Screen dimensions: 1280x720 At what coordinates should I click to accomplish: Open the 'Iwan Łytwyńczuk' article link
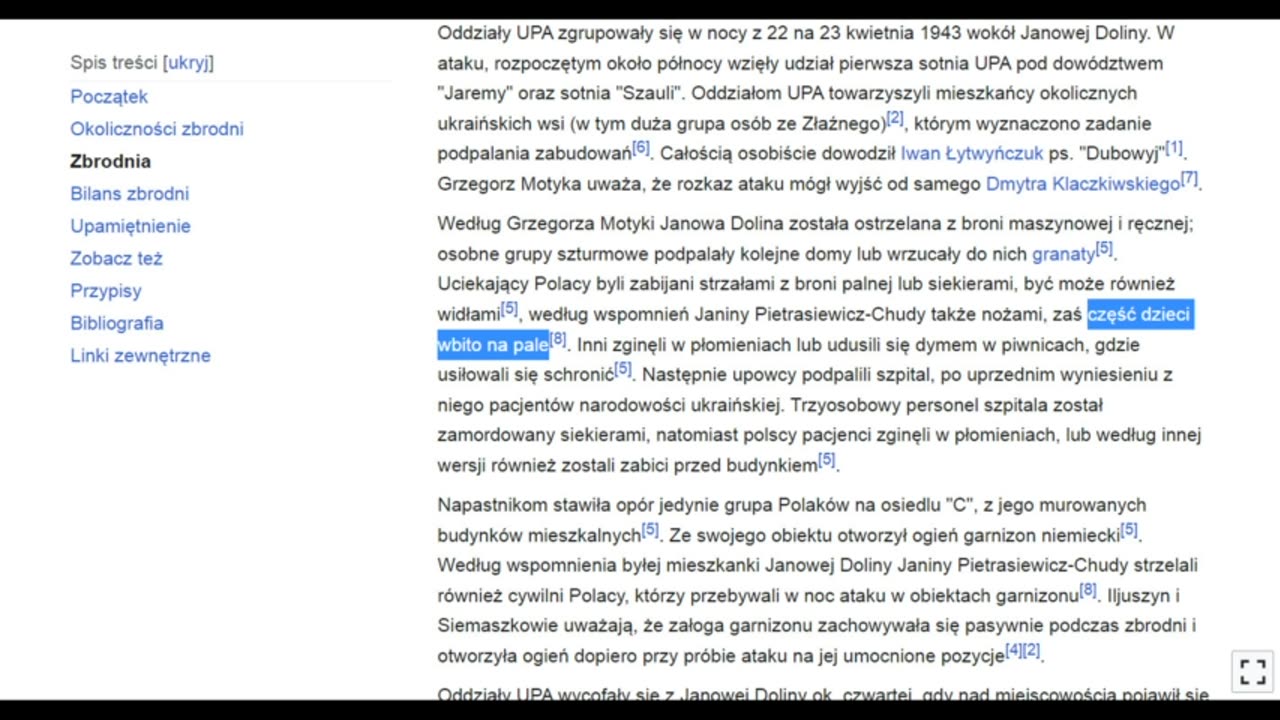coord(972,154)
